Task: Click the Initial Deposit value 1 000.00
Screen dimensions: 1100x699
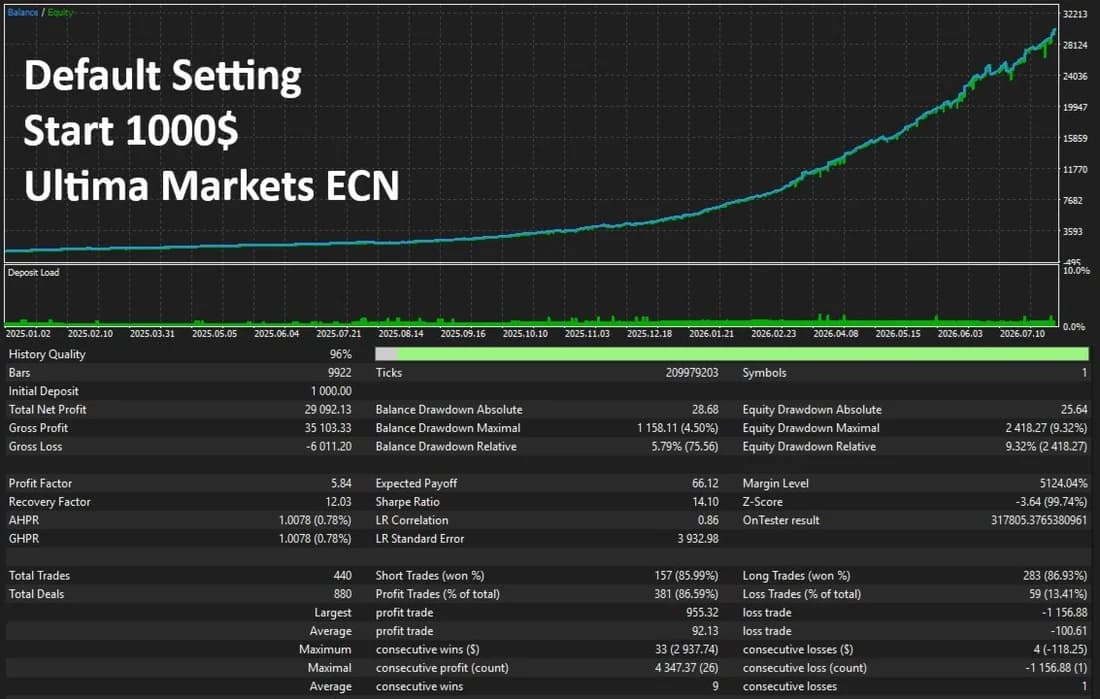Action: coord(331,391)
